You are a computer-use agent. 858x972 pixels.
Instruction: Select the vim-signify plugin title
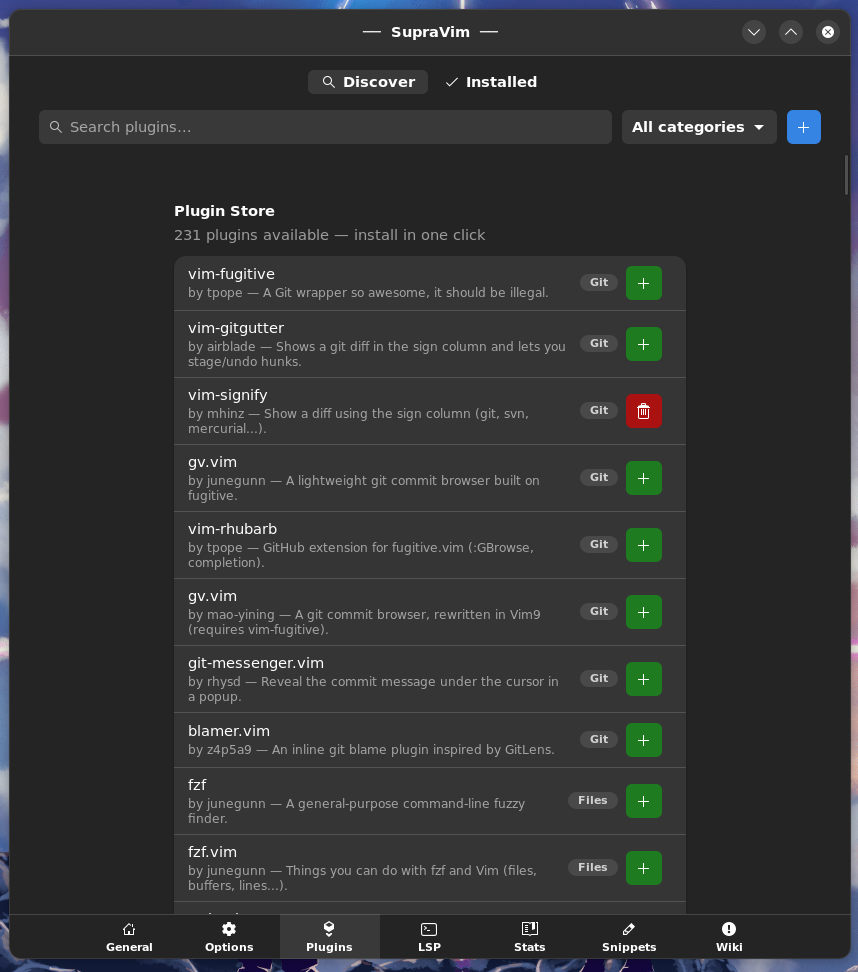[228, 395]
